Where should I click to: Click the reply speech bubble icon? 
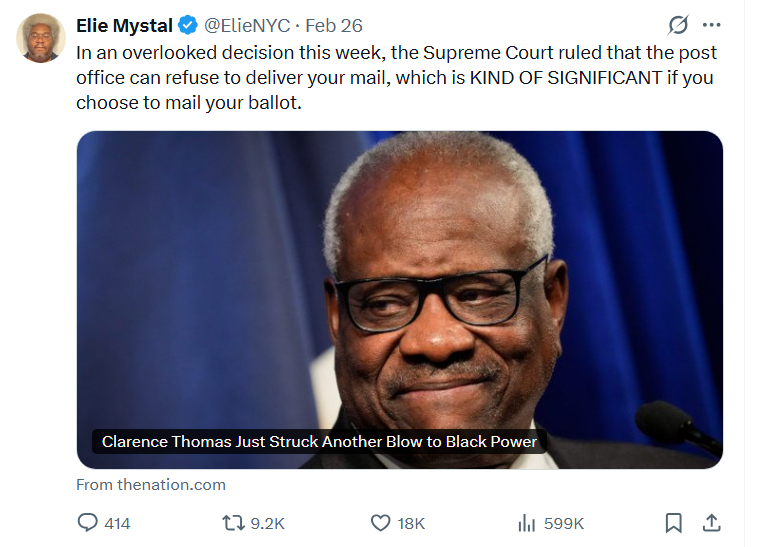click(88, 523)
